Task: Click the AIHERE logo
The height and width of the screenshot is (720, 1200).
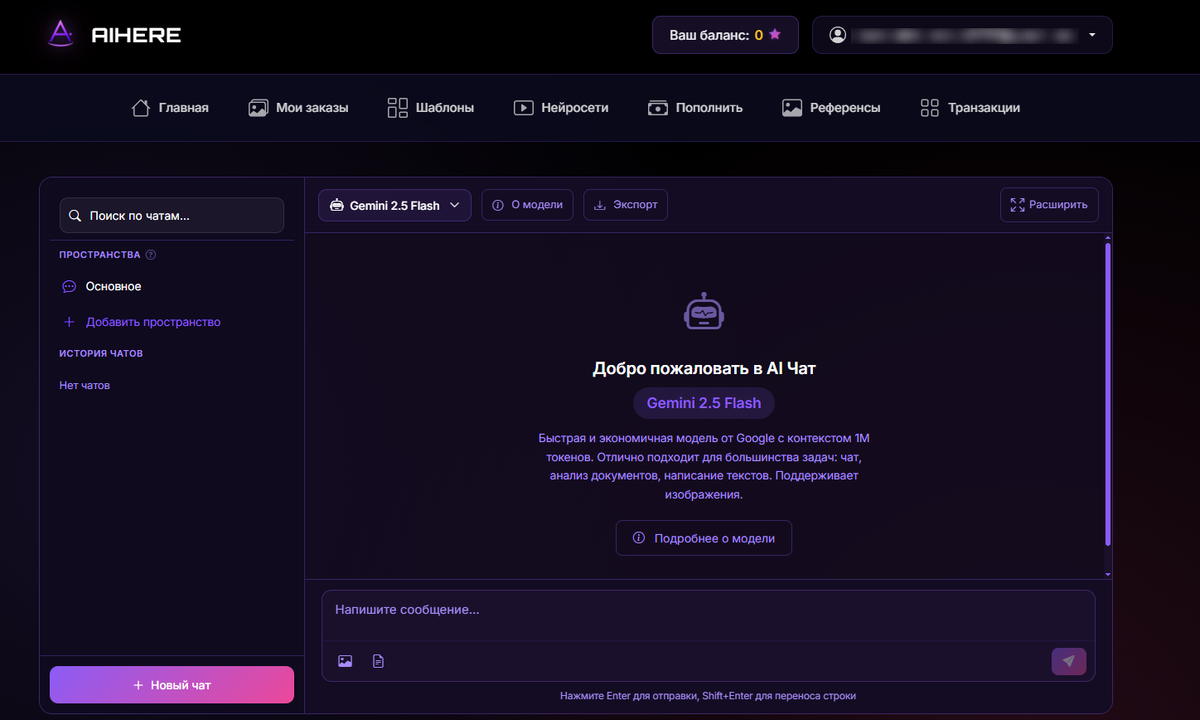Action: (114, 34)
